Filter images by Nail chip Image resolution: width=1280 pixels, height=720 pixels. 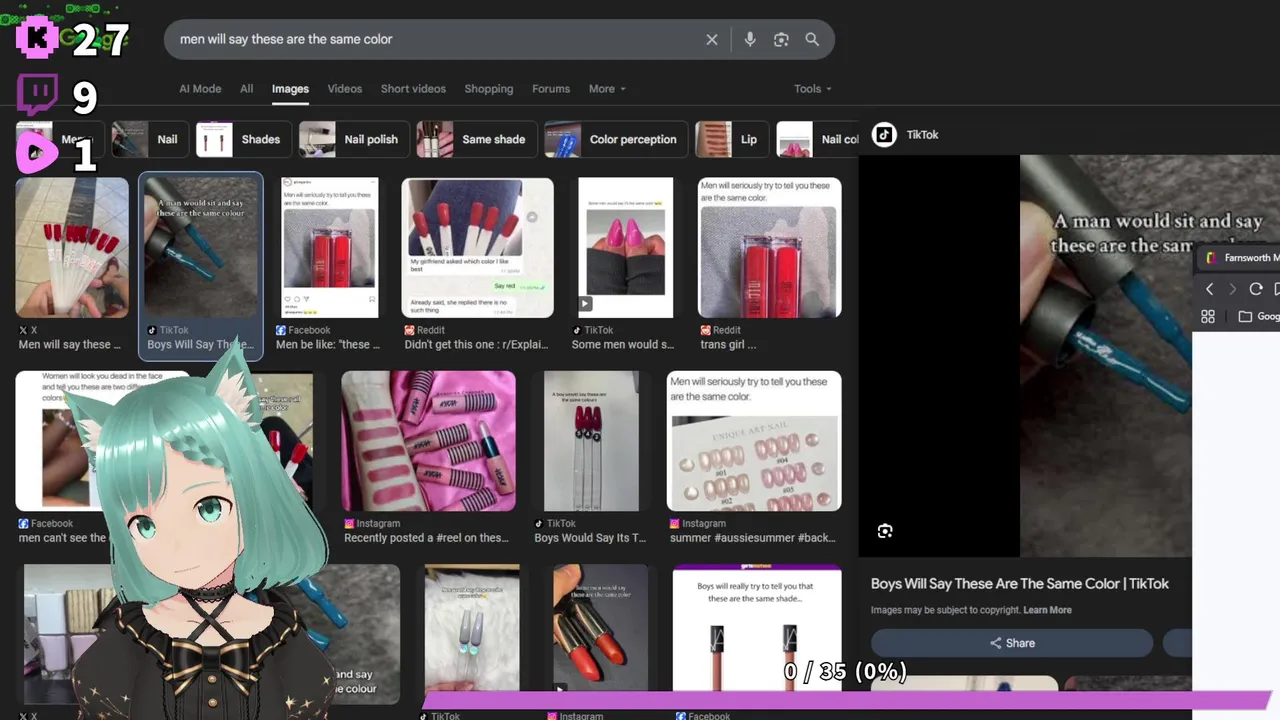pyautogui.click(x=148, y=140)
